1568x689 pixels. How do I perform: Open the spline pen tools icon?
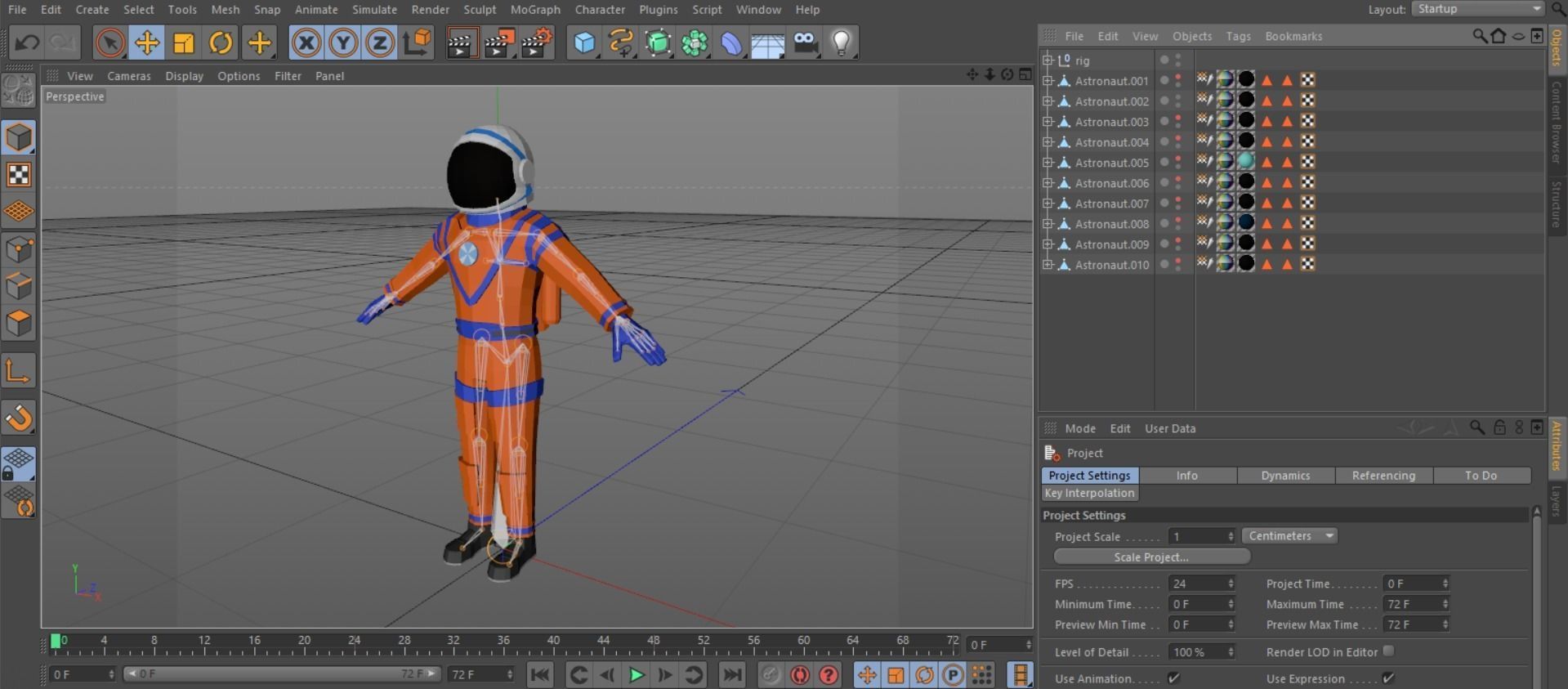pos(621,43)
